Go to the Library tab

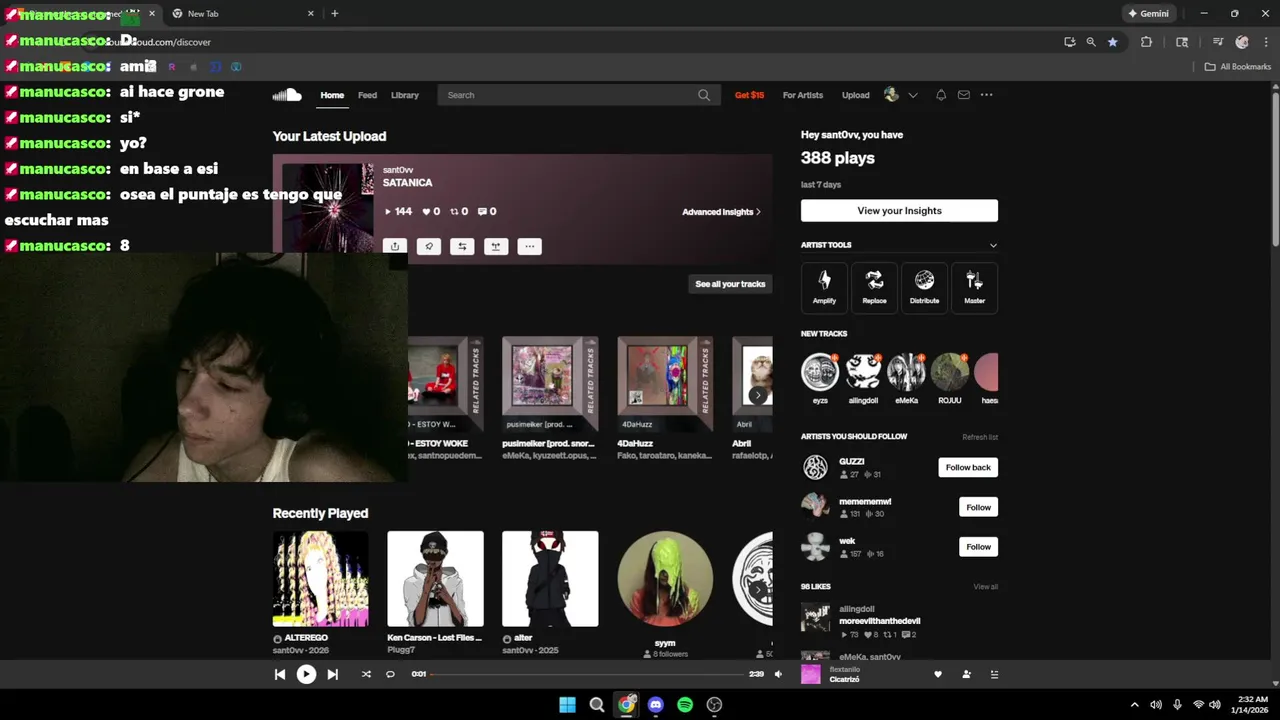[405, 95]
